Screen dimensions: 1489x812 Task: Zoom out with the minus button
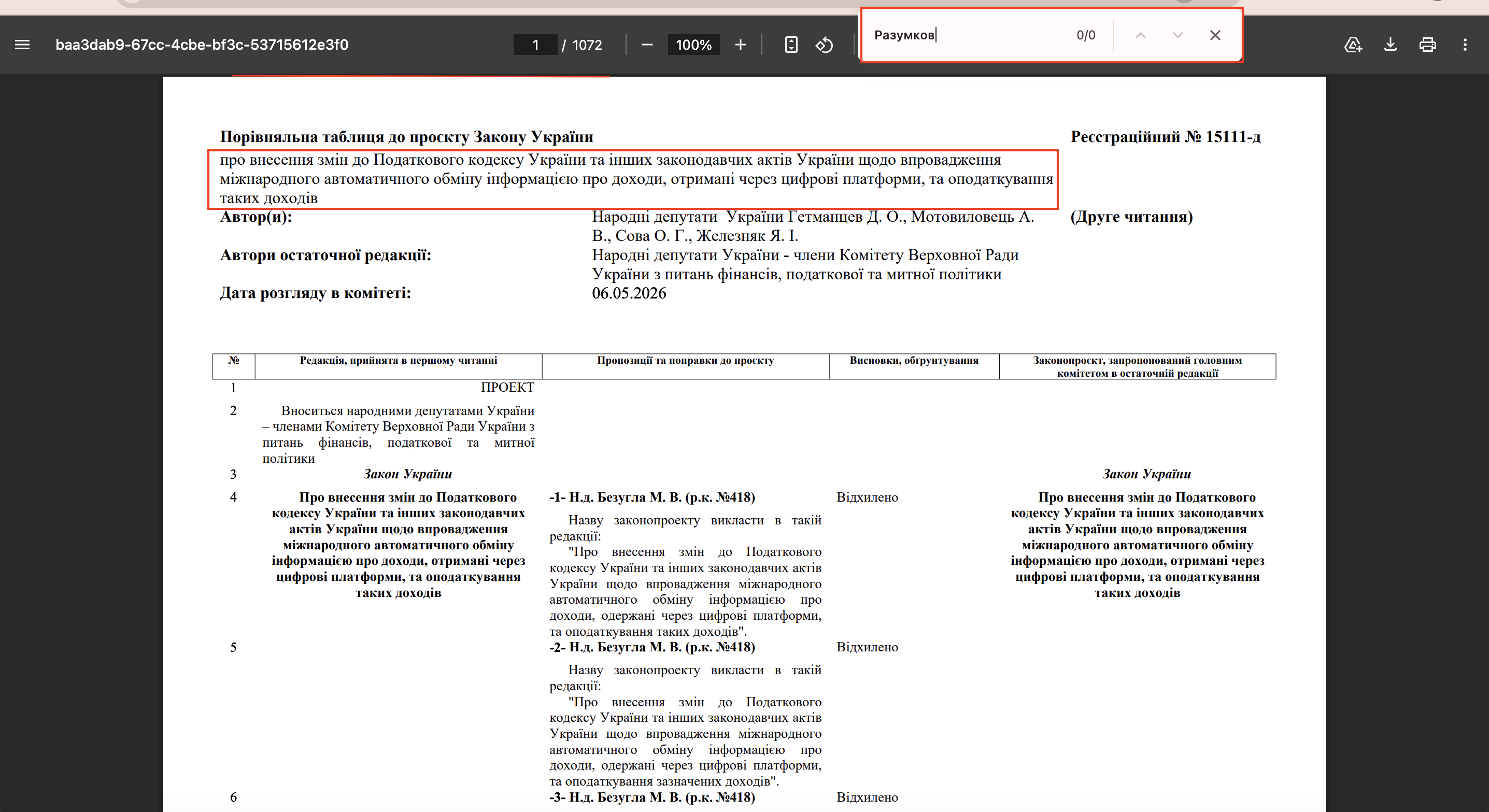tap(647, 45)
